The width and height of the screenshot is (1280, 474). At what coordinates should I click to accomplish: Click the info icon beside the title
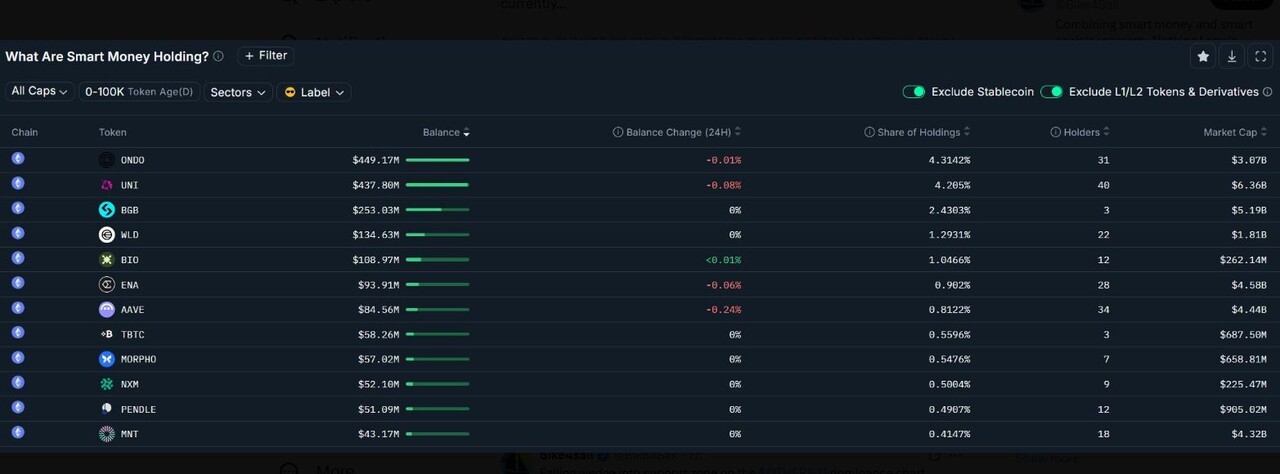pyautogui.click(x=218, y=57)
